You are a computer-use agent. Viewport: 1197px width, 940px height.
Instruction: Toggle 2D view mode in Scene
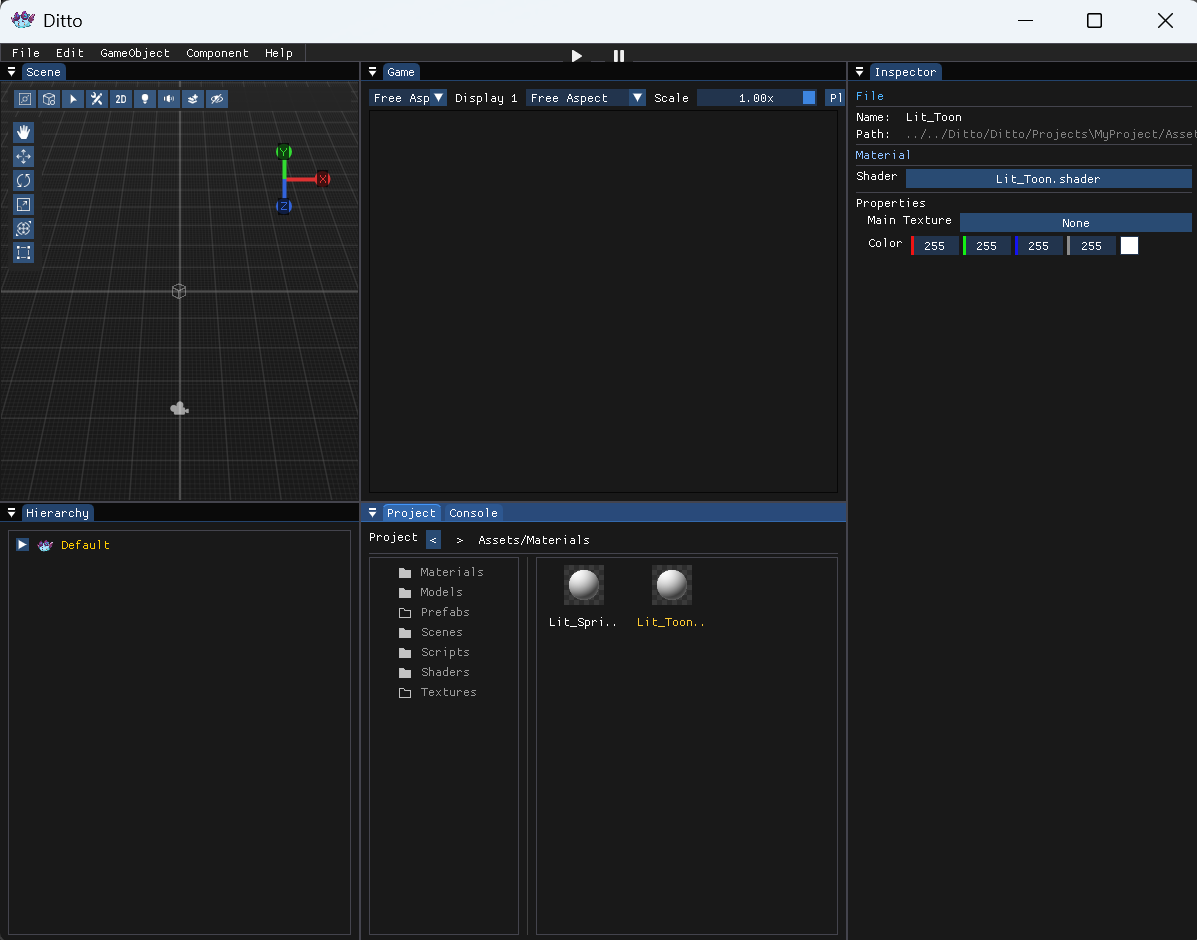click(121, 99)
